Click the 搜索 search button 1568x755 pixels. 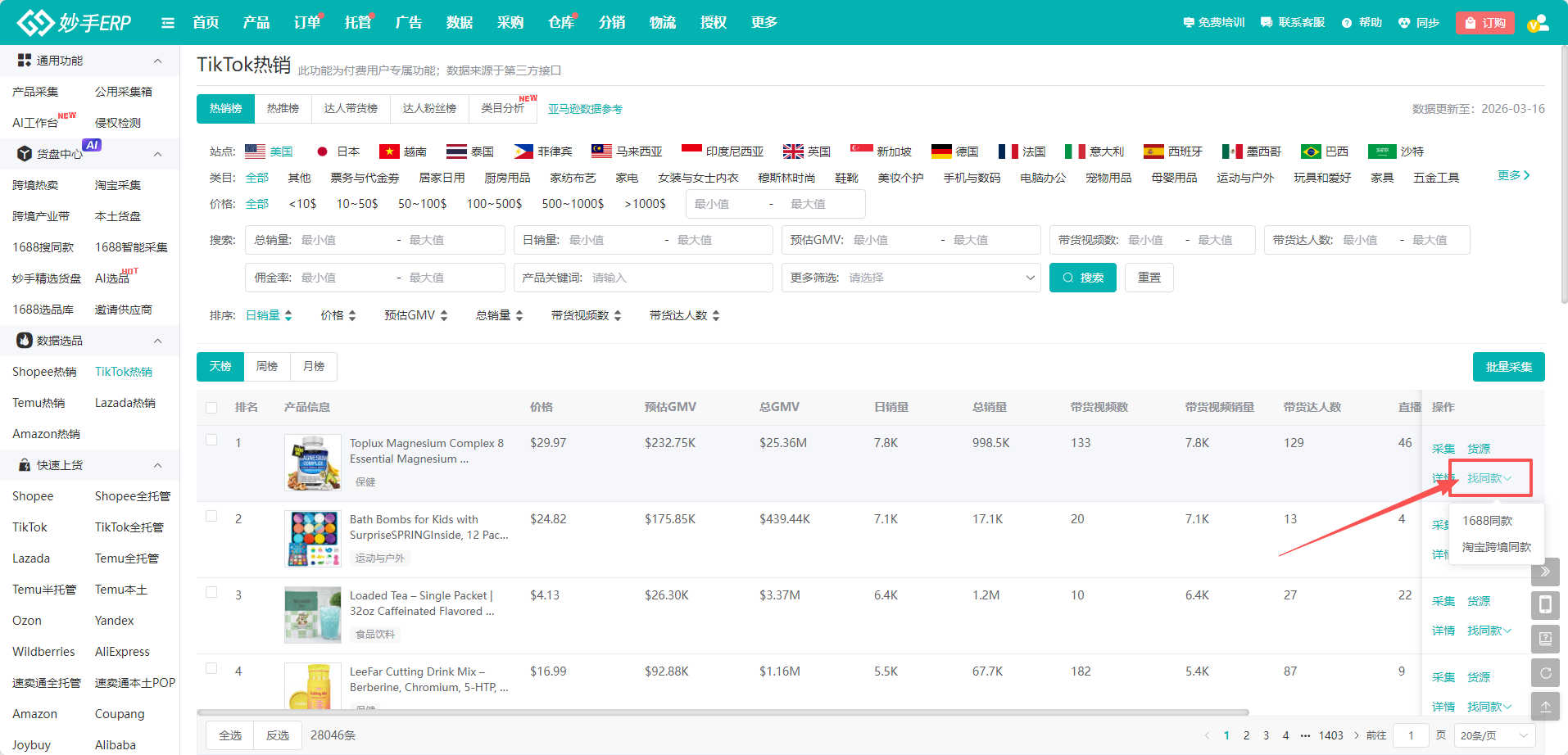point(1083,278)
